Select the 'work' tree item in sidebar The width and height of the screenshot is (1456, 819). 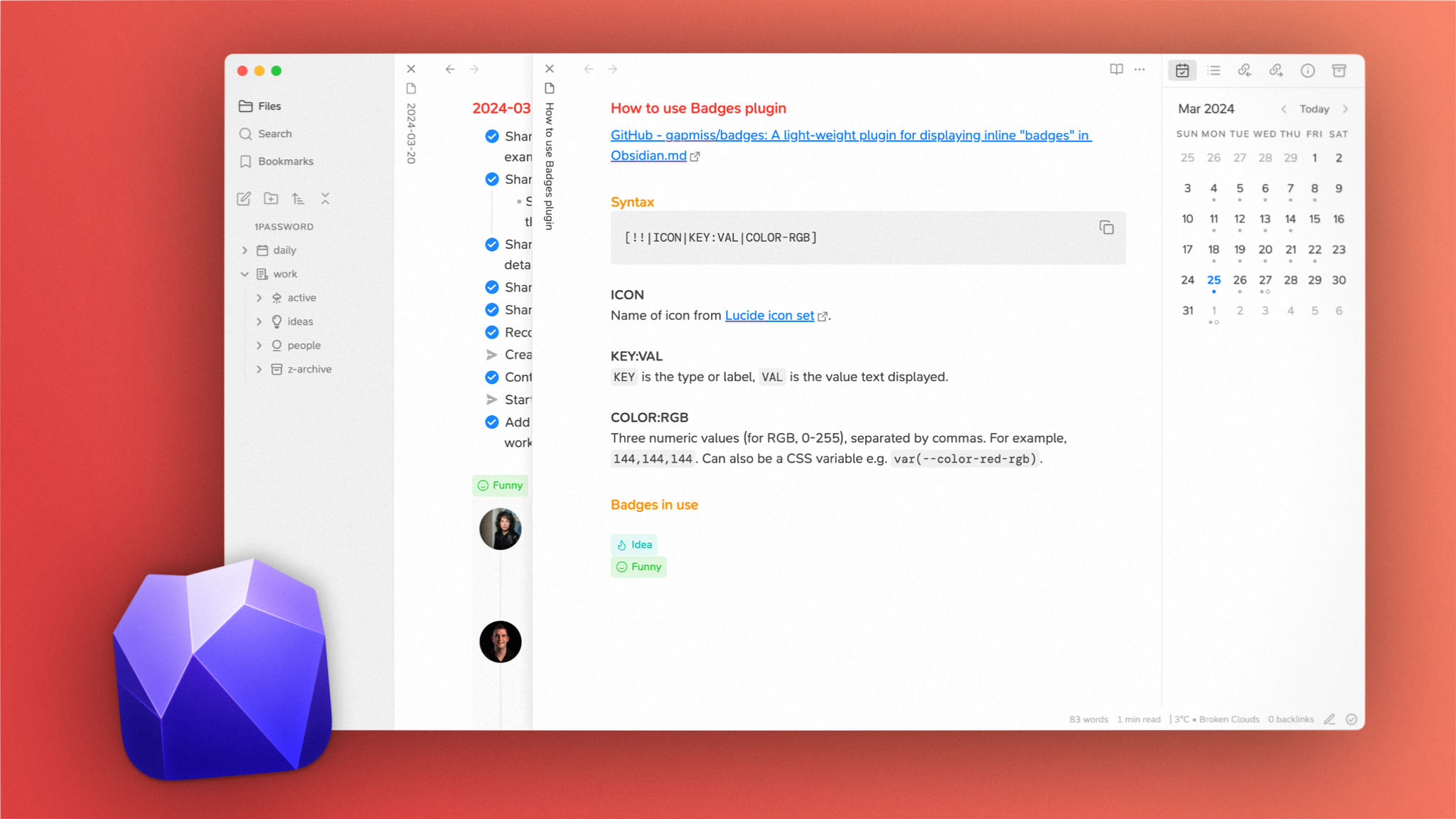click(283, 274)
